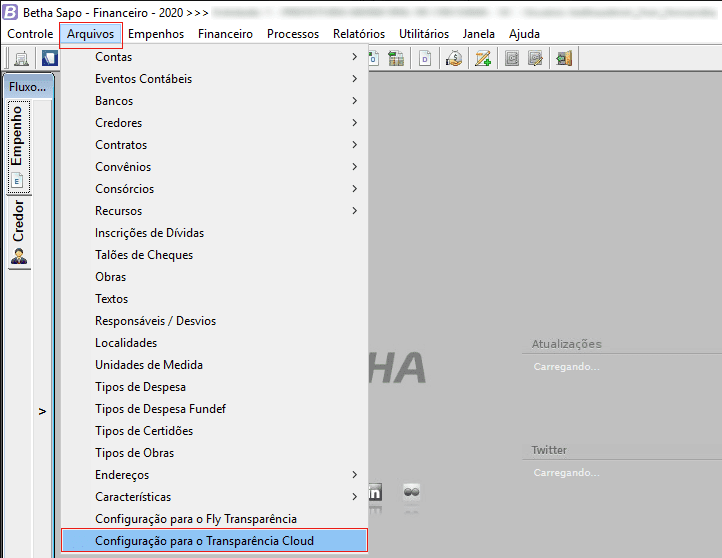Image resolution: width=722 pixels, height=558 pixels.
Task: Click the Arquivos menu in the menu bar
Action: point(91,34)
